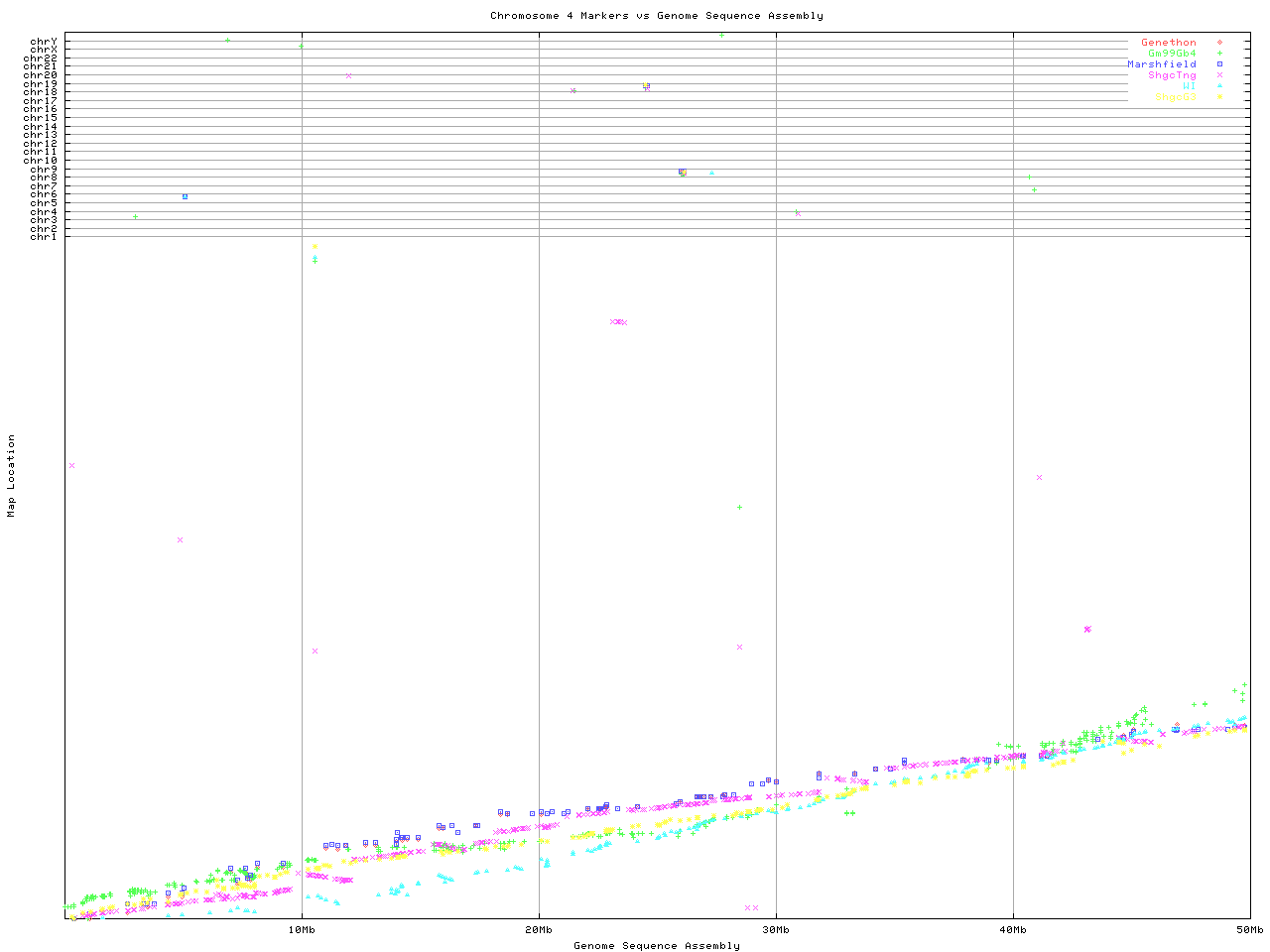
Task: Click the 10Mb tick label
Action: [x=302, y=929]
